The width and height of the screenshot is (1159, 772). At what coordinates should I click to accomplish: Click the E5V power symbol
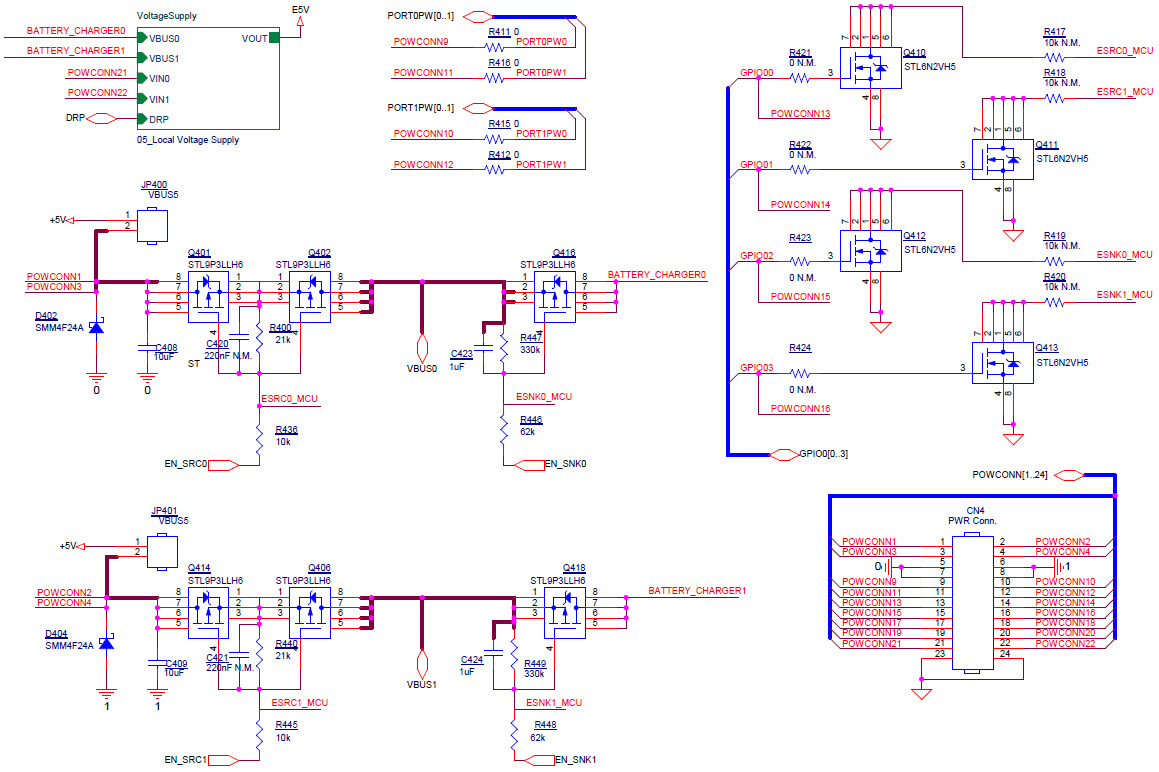[300, 25]
